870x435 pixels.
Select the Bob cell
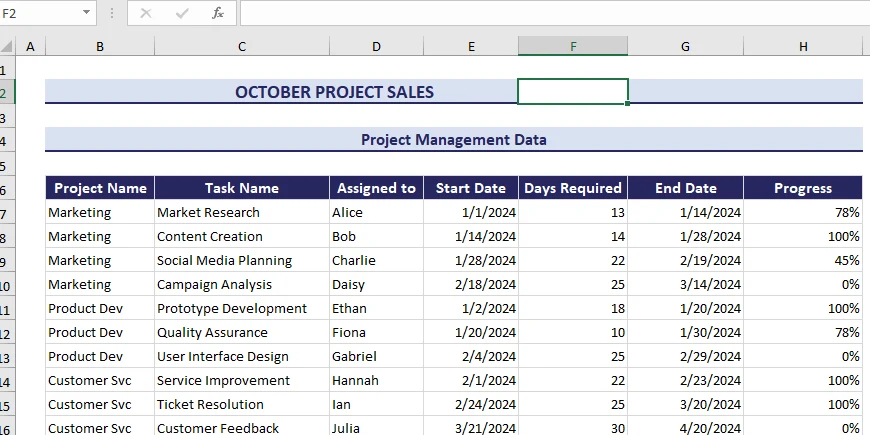[376, 236]
